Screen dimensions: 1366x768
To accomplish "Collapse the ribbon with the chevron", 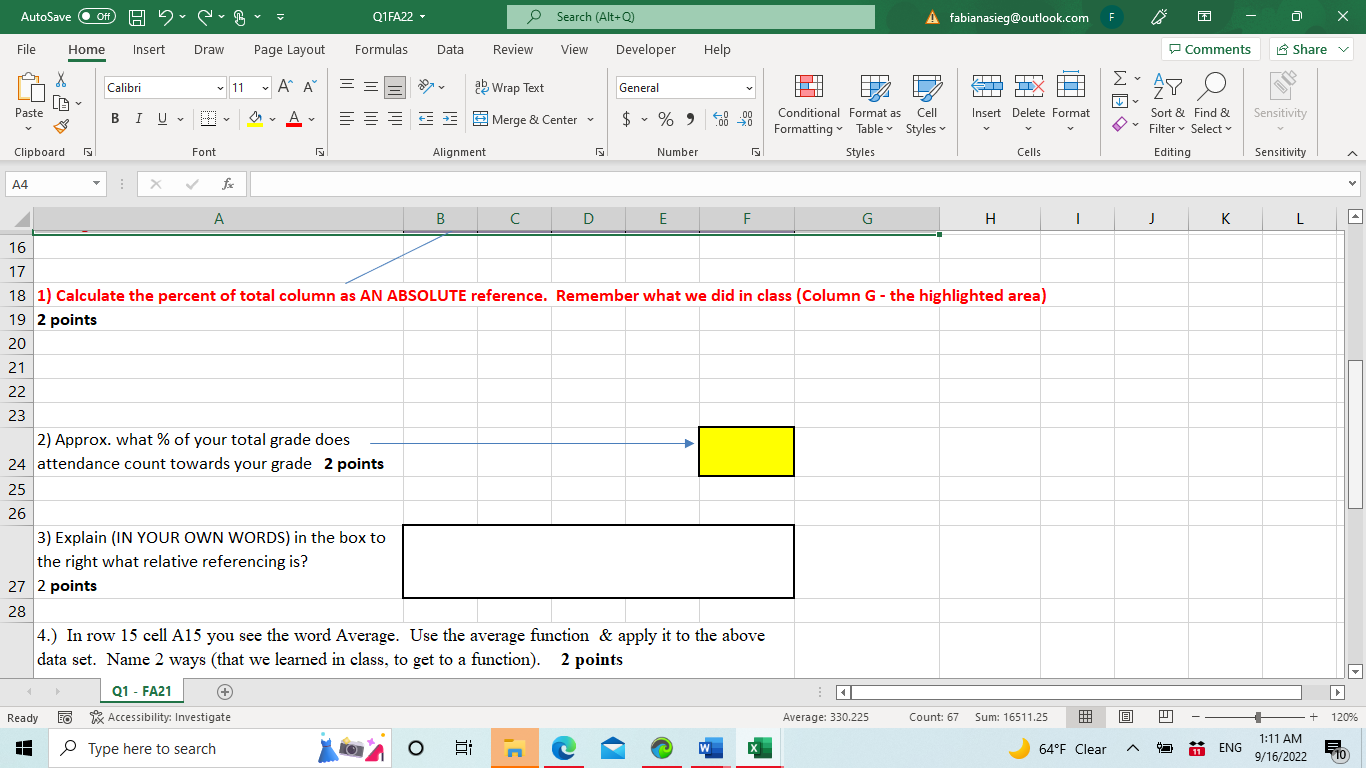I will click(1352, 152).
